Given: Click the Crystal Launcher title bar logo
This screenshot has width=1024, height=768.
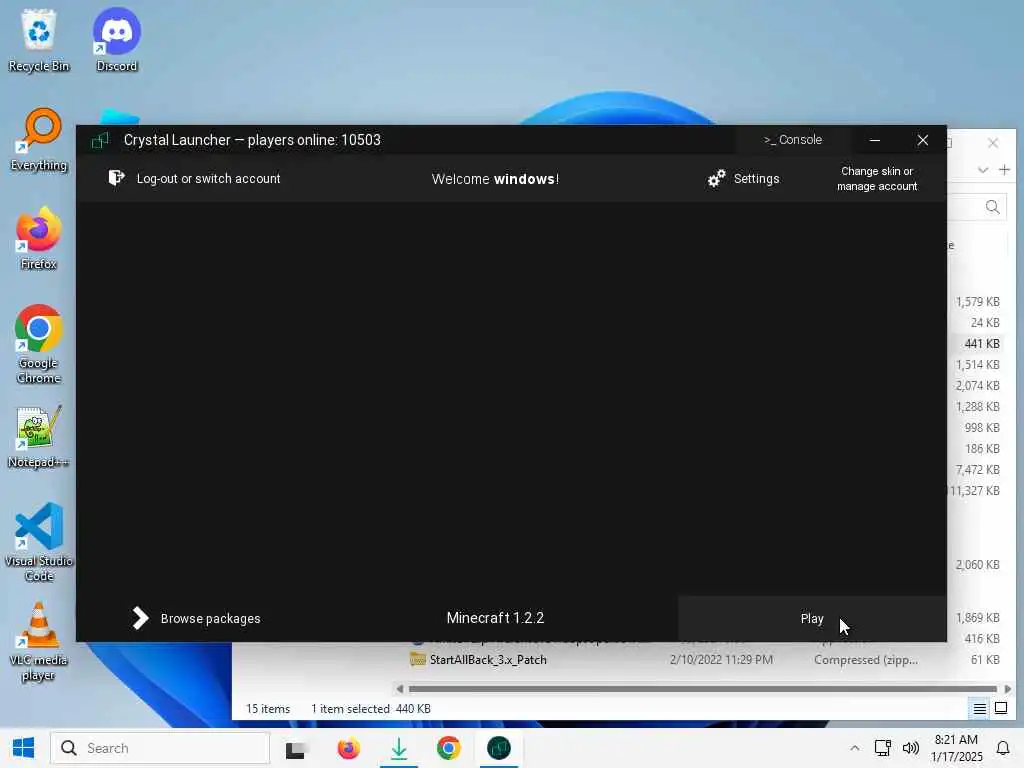Looking at the screenshot, I should [100, 140].
